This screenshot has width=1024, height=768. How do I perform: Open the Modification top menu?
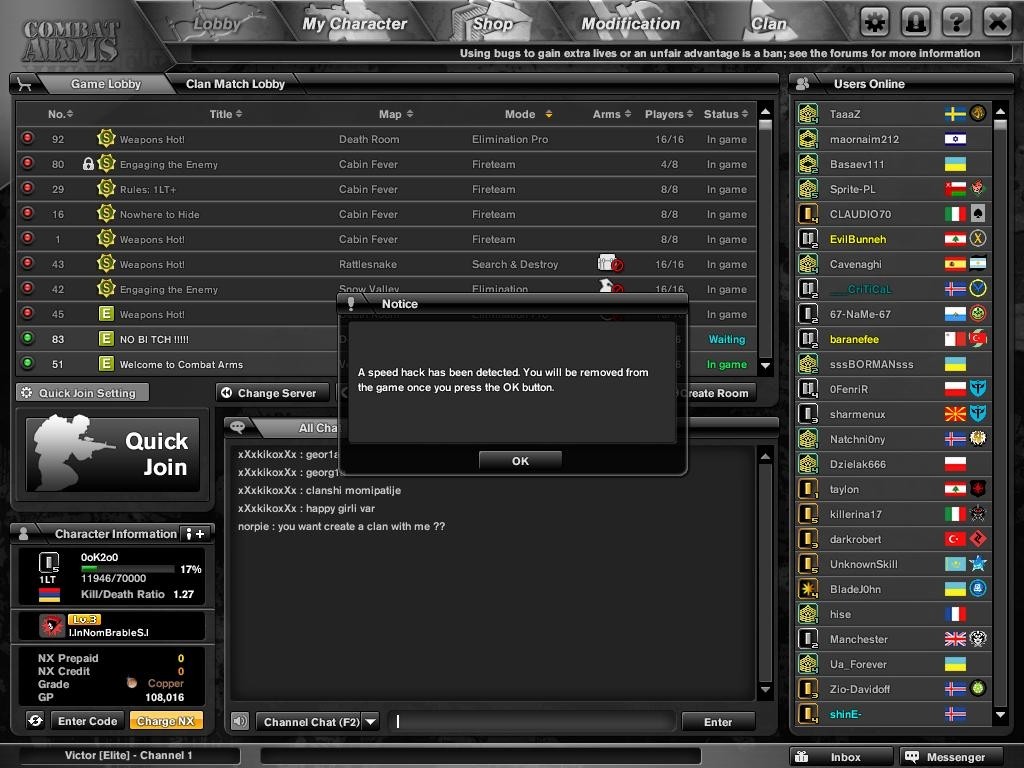point(631,24)
